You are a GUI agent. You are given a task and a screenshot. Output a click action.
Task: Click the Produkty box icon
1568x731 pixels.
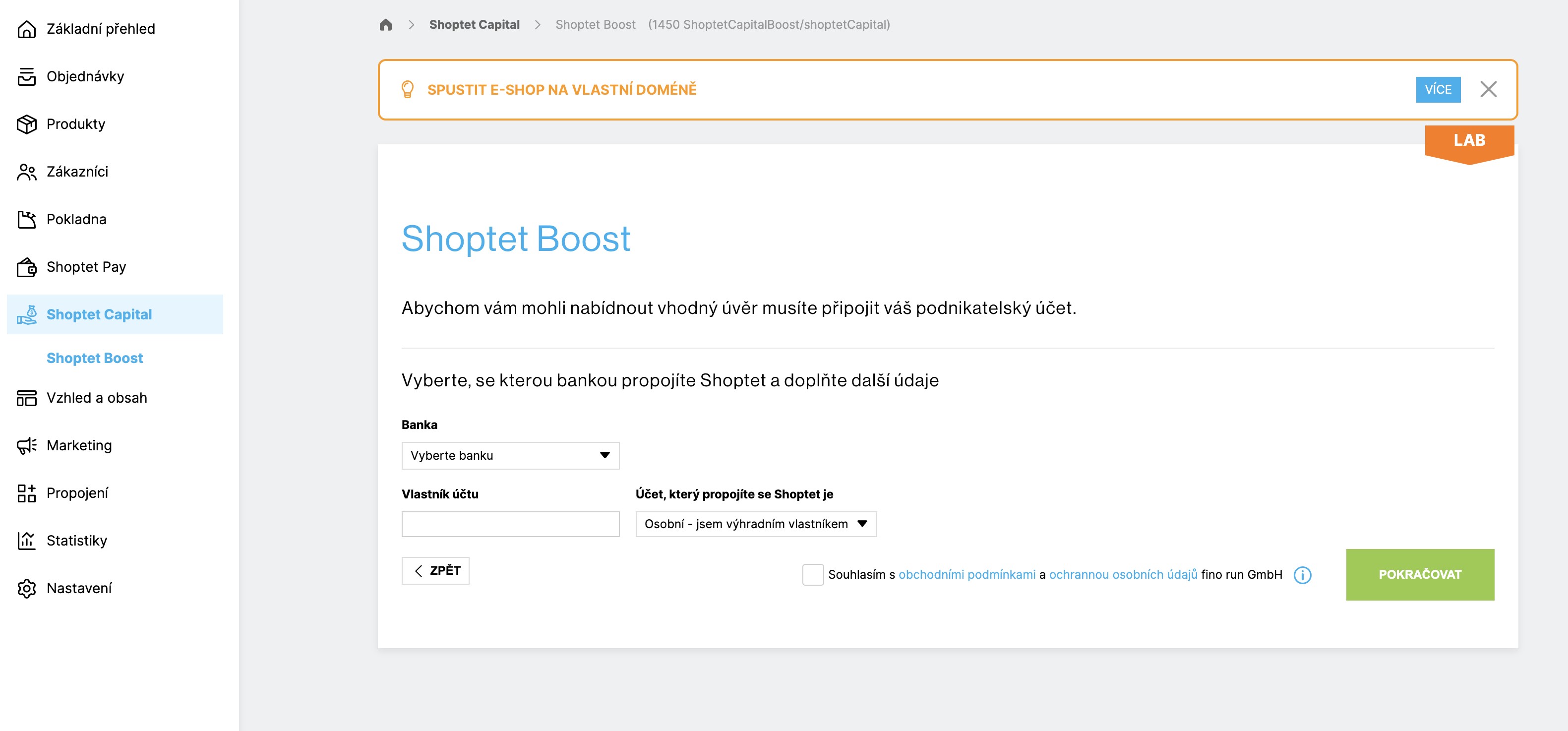pos(26,123)
